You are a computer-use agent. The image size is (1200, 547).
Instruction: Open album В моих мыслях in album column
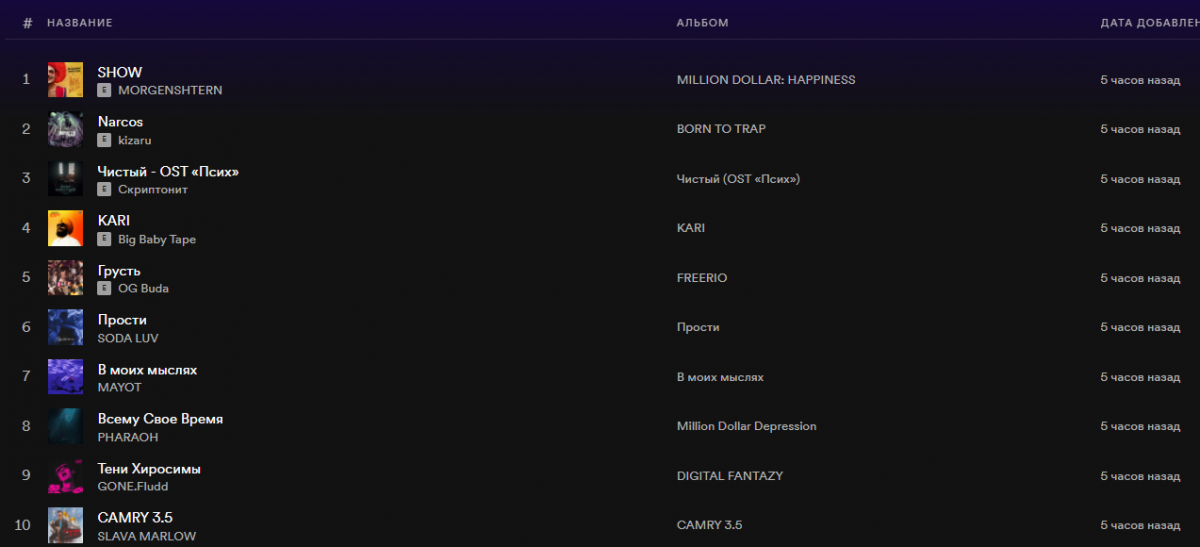pos(720,377)
